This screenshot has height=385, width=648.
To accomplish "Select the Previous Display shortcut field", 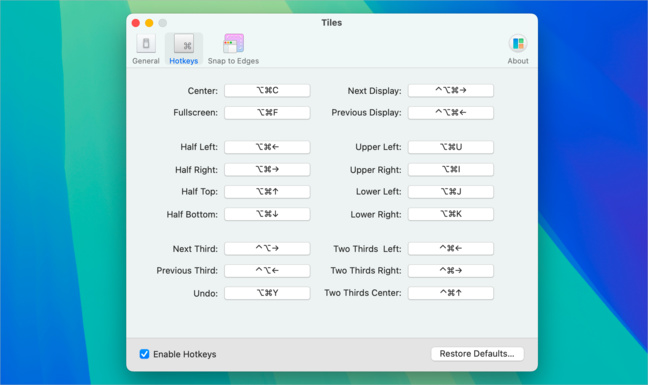I will 451,112.
